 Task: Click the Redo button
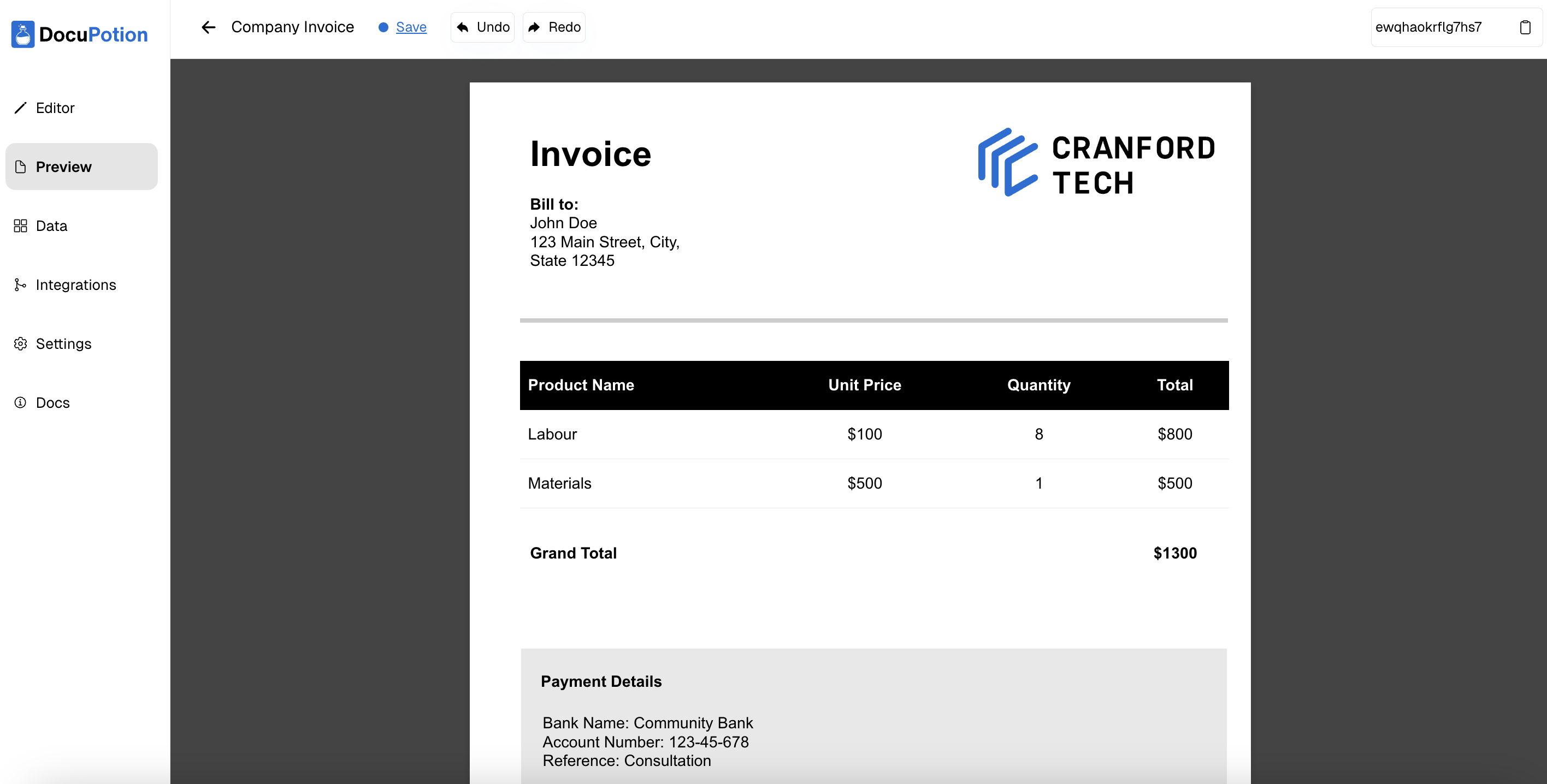[554, 27]
